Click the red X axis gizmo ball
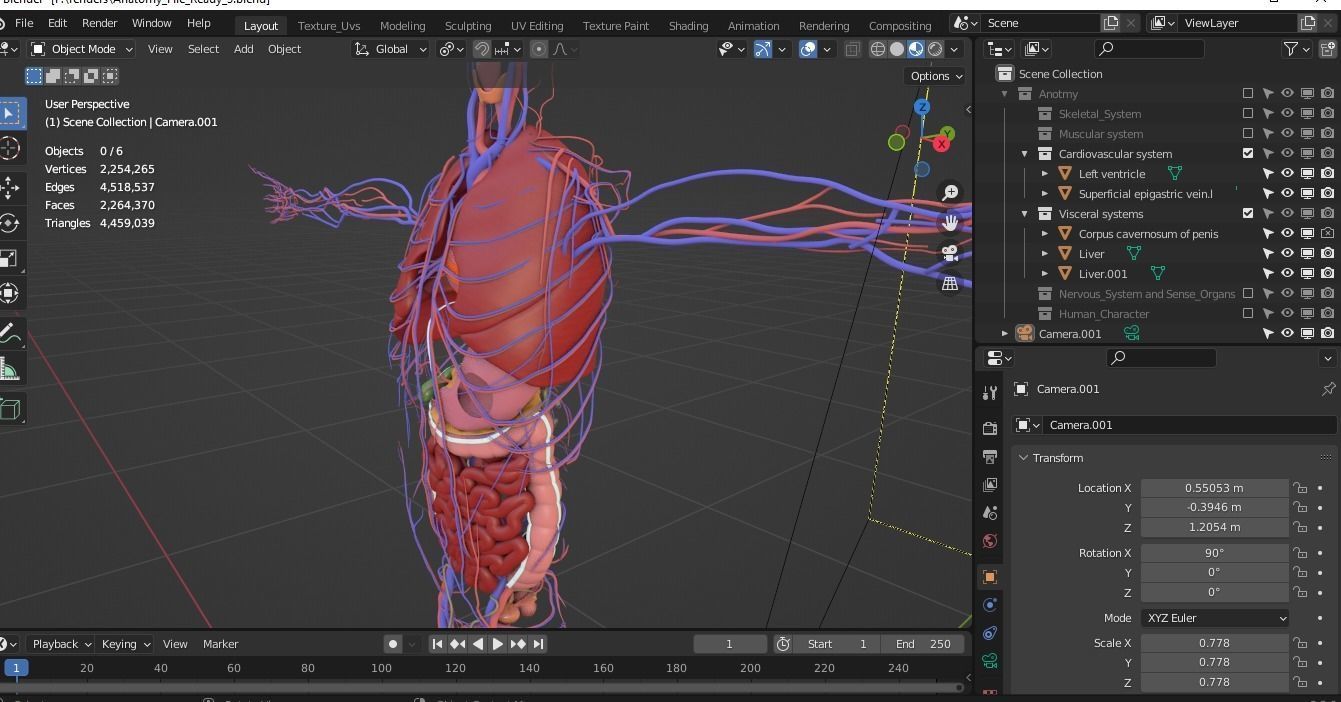 click(x=941, y=145)
